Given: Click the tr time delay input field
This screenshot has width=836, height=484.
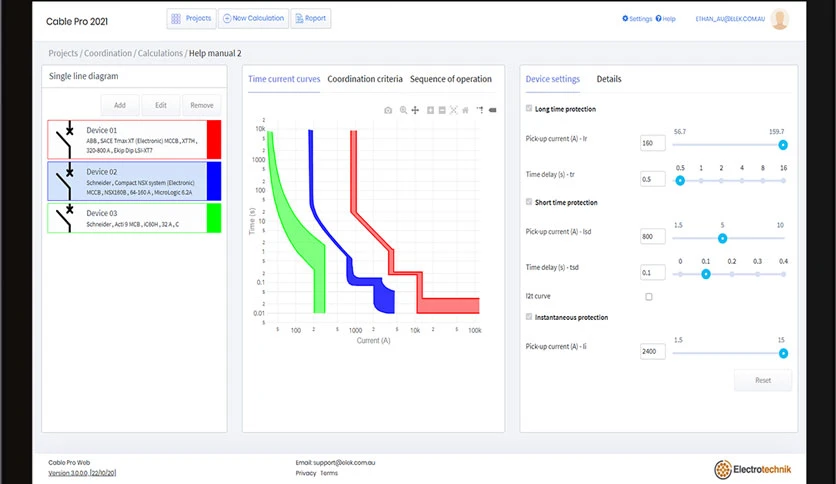Looking at the screenshot, I should coord(653,179).
